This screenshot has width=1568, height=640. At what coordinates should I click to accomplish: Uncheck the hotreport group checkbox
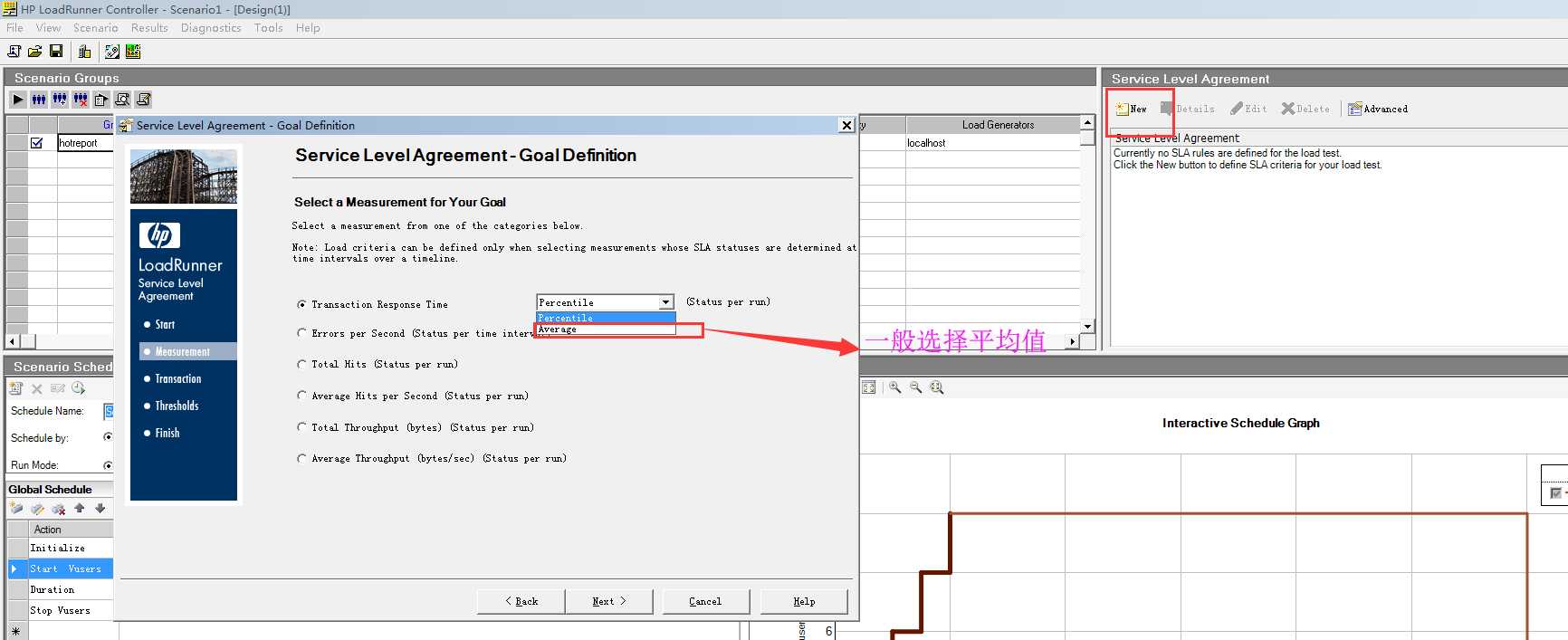(x=36, y=143)
